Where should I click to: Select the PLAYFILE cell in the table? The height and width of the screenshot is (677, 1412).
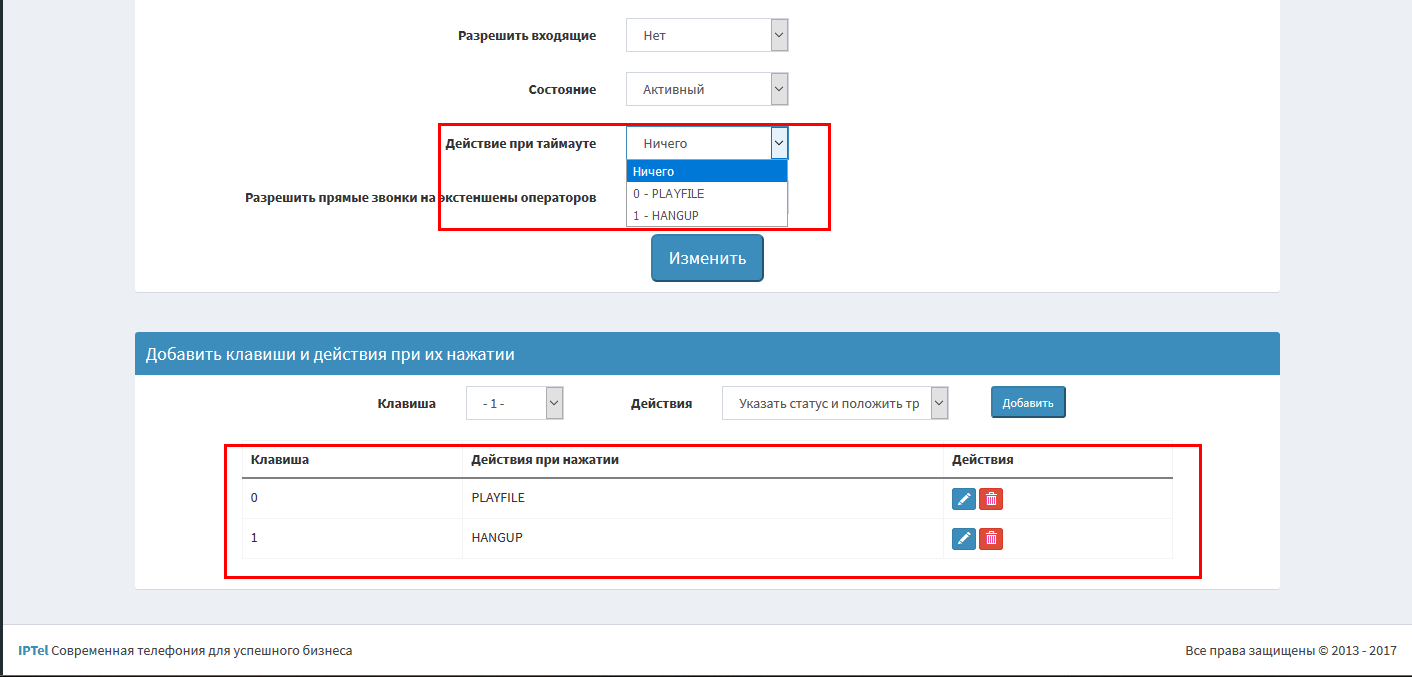[498, 498]
